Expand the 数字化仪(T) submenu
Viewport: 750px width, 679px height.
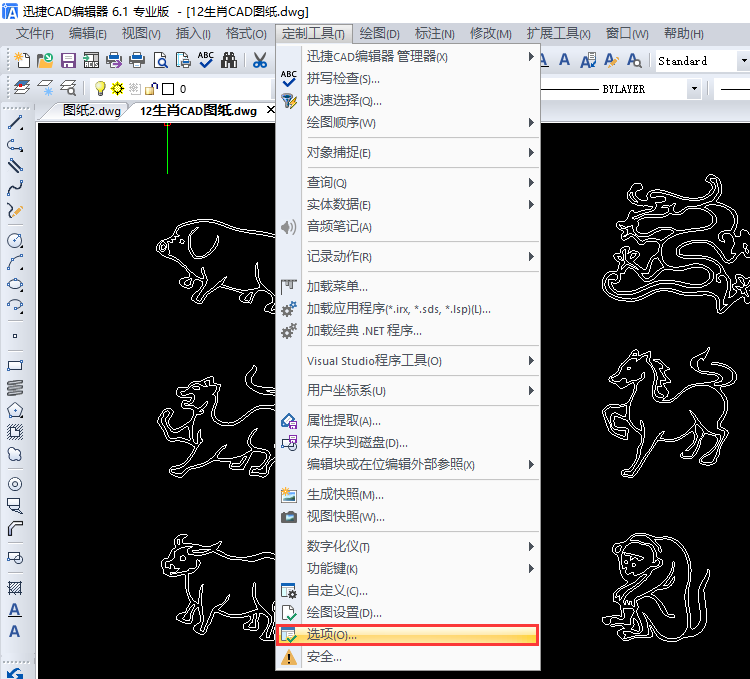(408, 546)
